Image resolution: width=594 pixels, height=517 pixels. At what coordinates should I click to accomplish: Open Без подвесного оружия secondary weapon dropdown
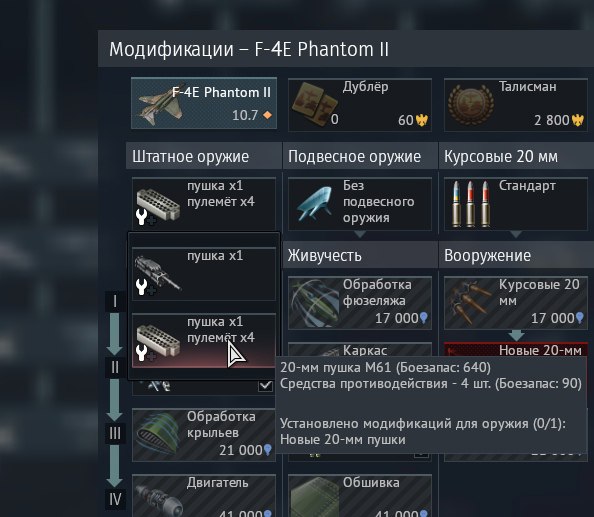click(x=360, y=204)
